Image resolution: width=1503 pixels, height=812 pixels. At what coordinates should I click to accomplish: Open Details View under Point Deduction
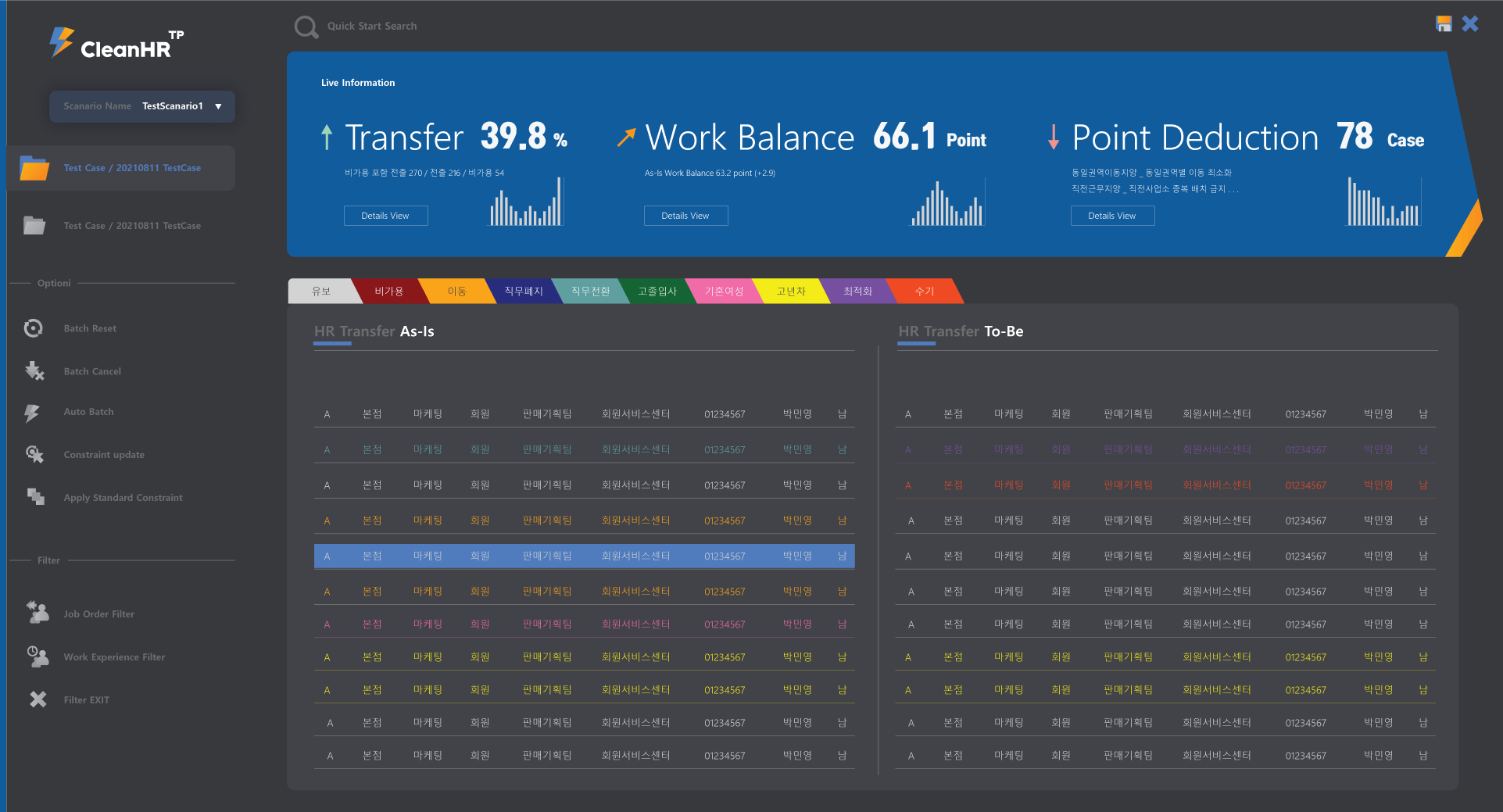1112,216
